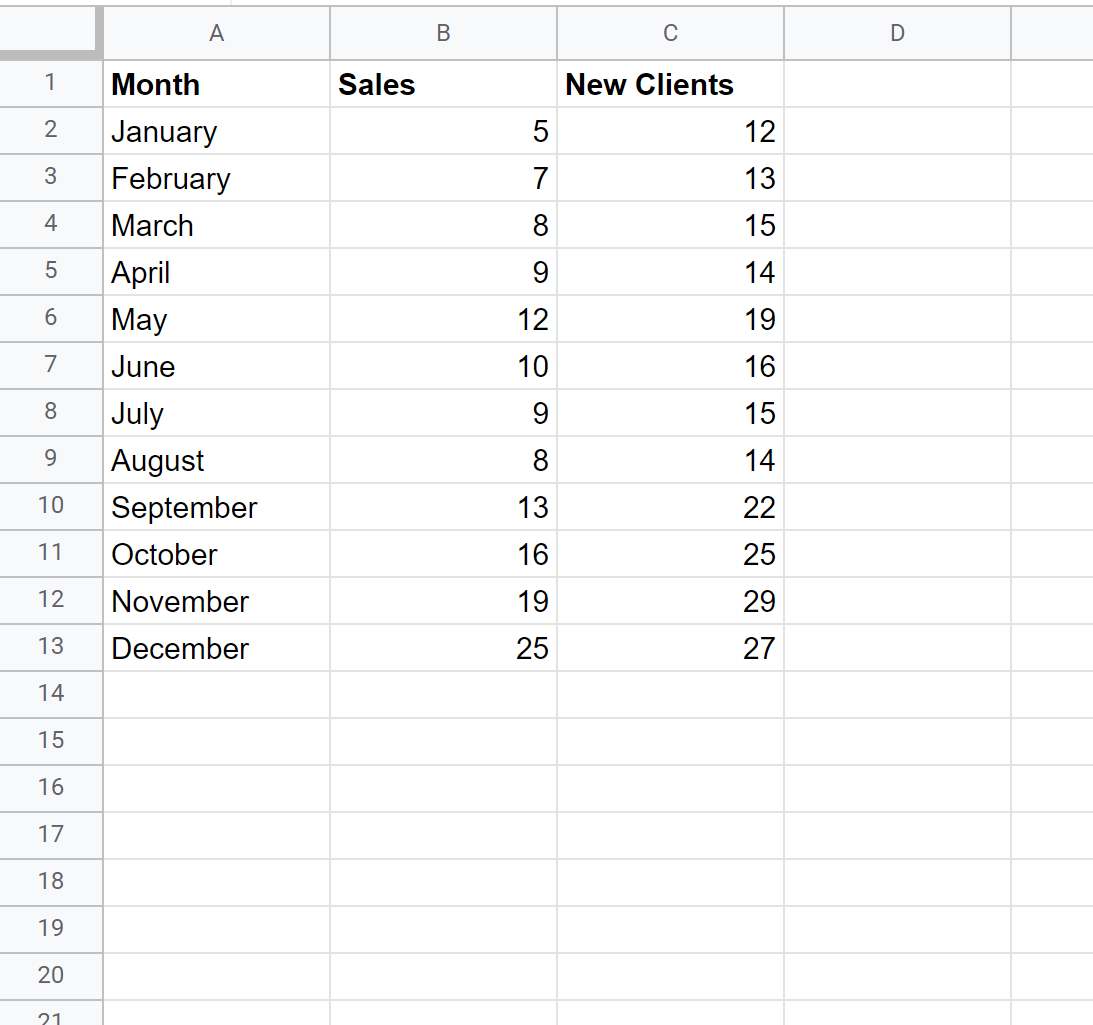Image resolution: width=1093 pixels, height=1025 pixels.
Task: Select the January cell
Action: point(216,131)
